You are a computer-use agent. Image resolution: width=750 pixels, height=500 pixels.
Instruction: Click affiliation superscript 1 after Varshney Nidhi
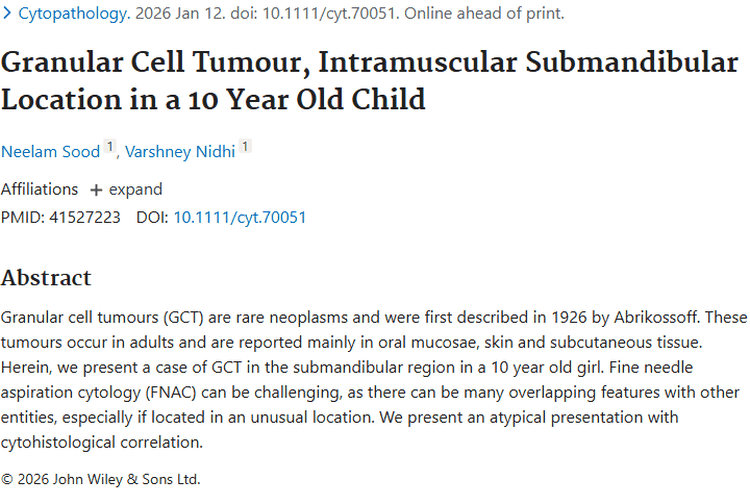[x=245, y=148]
